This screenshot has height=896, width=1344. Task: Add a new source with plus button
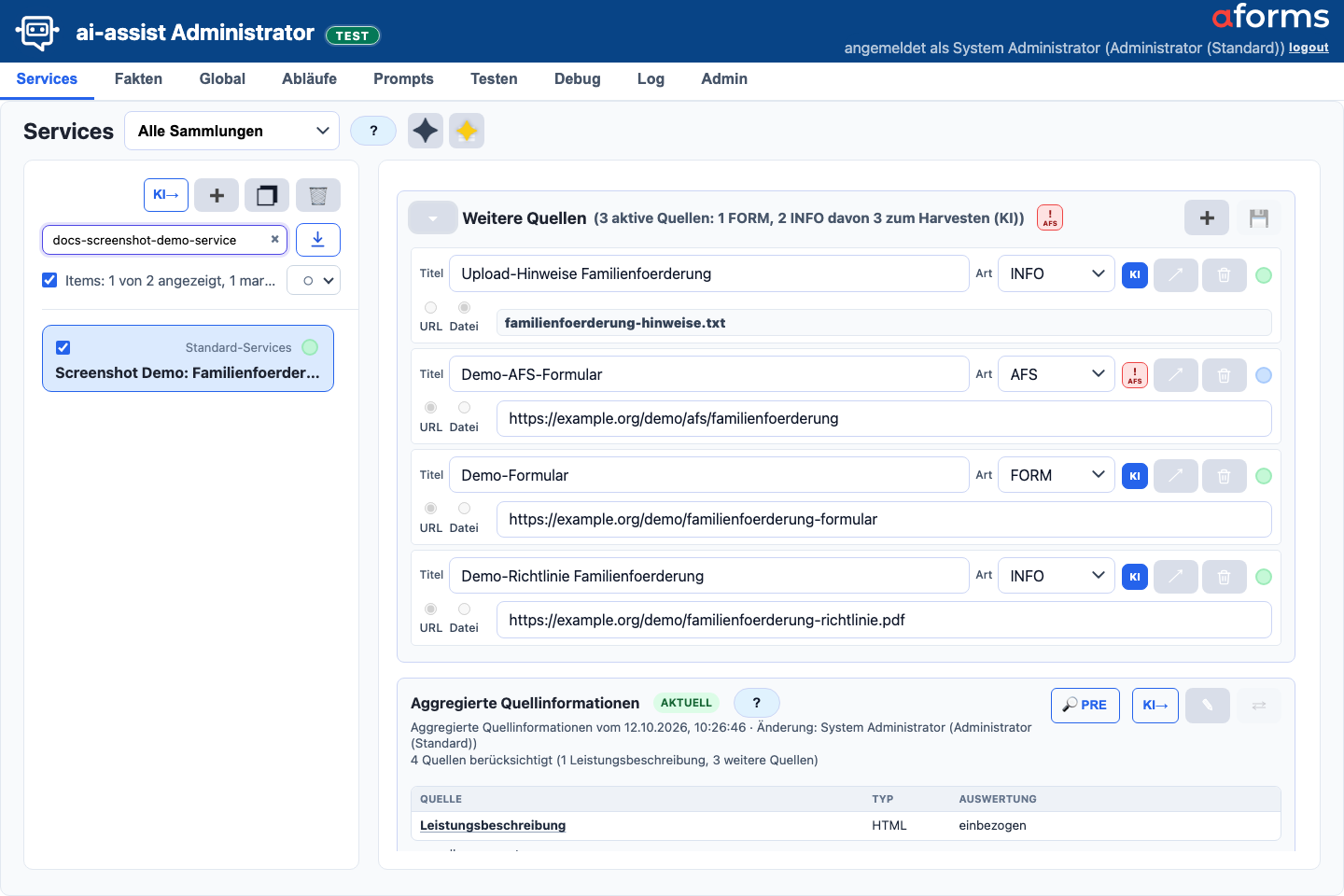[x=1207, y=217]
